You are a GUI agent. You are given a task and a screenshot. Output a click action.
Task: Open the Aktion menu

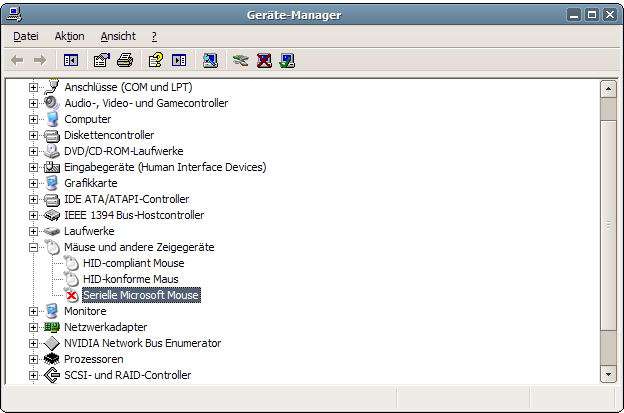(70, 36)
